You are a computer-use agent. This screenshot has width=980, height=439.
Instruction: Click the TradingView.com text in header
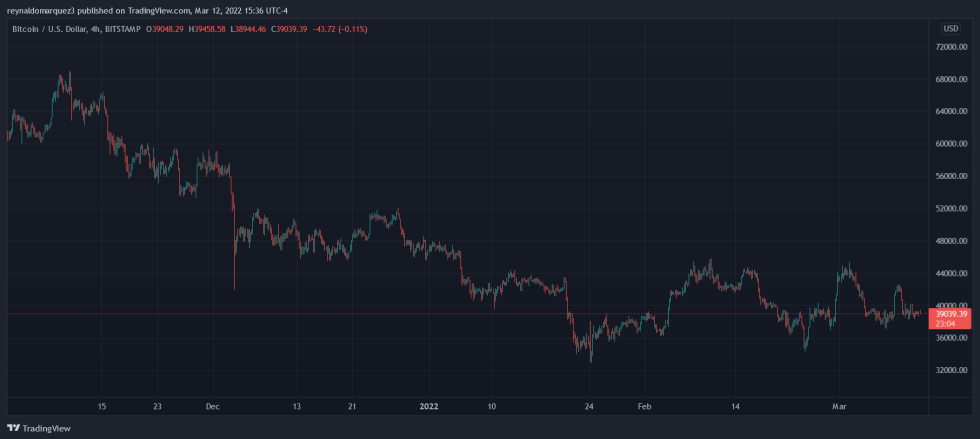159,10
